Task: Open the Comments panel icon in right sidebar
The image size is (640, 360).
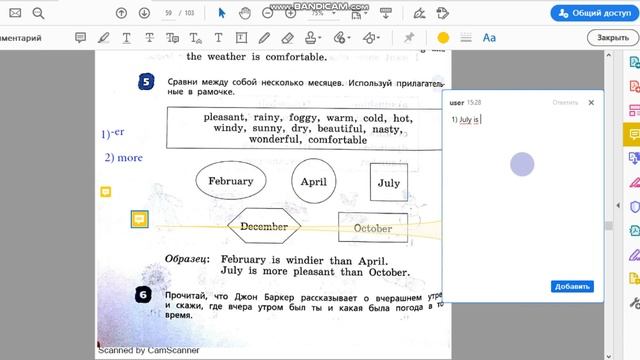Action: [x=633, y=134]
